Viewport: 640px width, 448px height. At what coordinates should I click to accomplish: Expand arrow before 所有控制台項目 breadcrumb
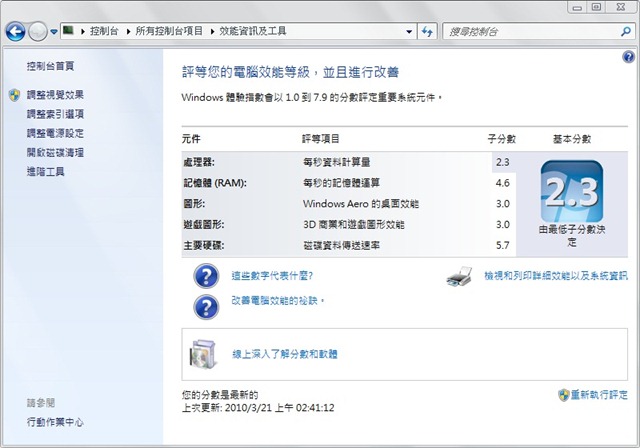128,31
